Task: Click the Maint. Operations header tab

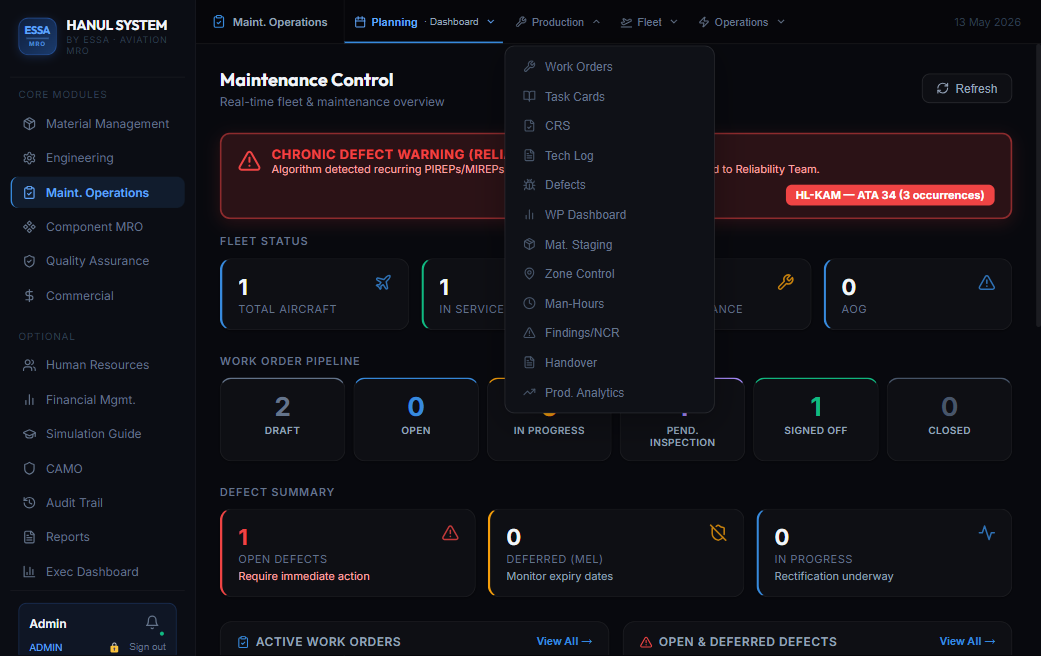Action: (270, 22)
